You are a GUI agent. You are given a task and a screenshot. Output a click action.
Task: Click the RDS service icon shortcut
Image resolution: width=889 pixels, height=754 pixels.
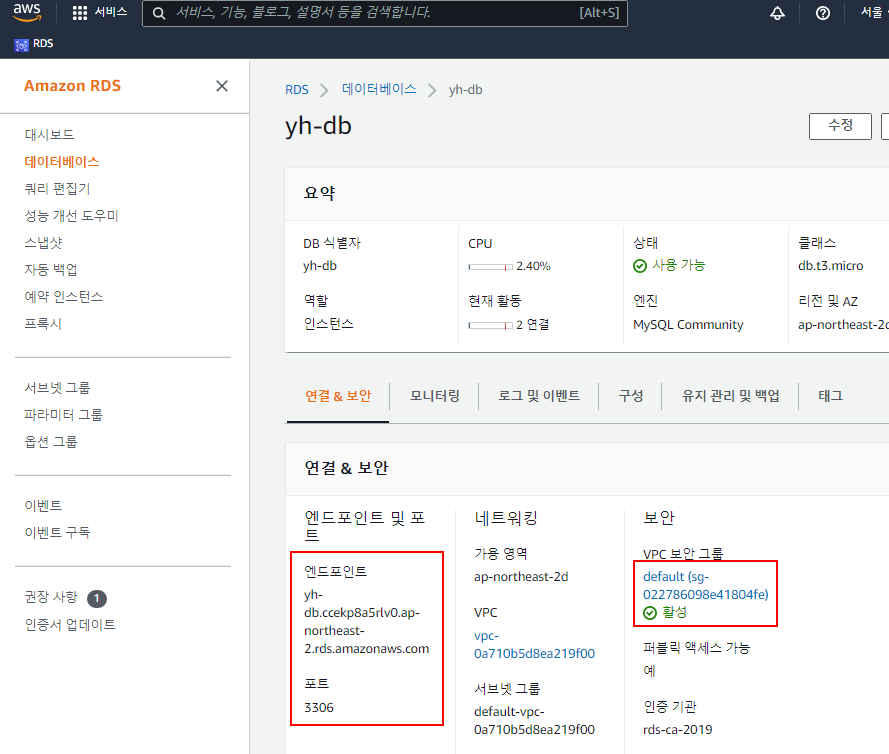pyautogui.click(x=22, y=44)
